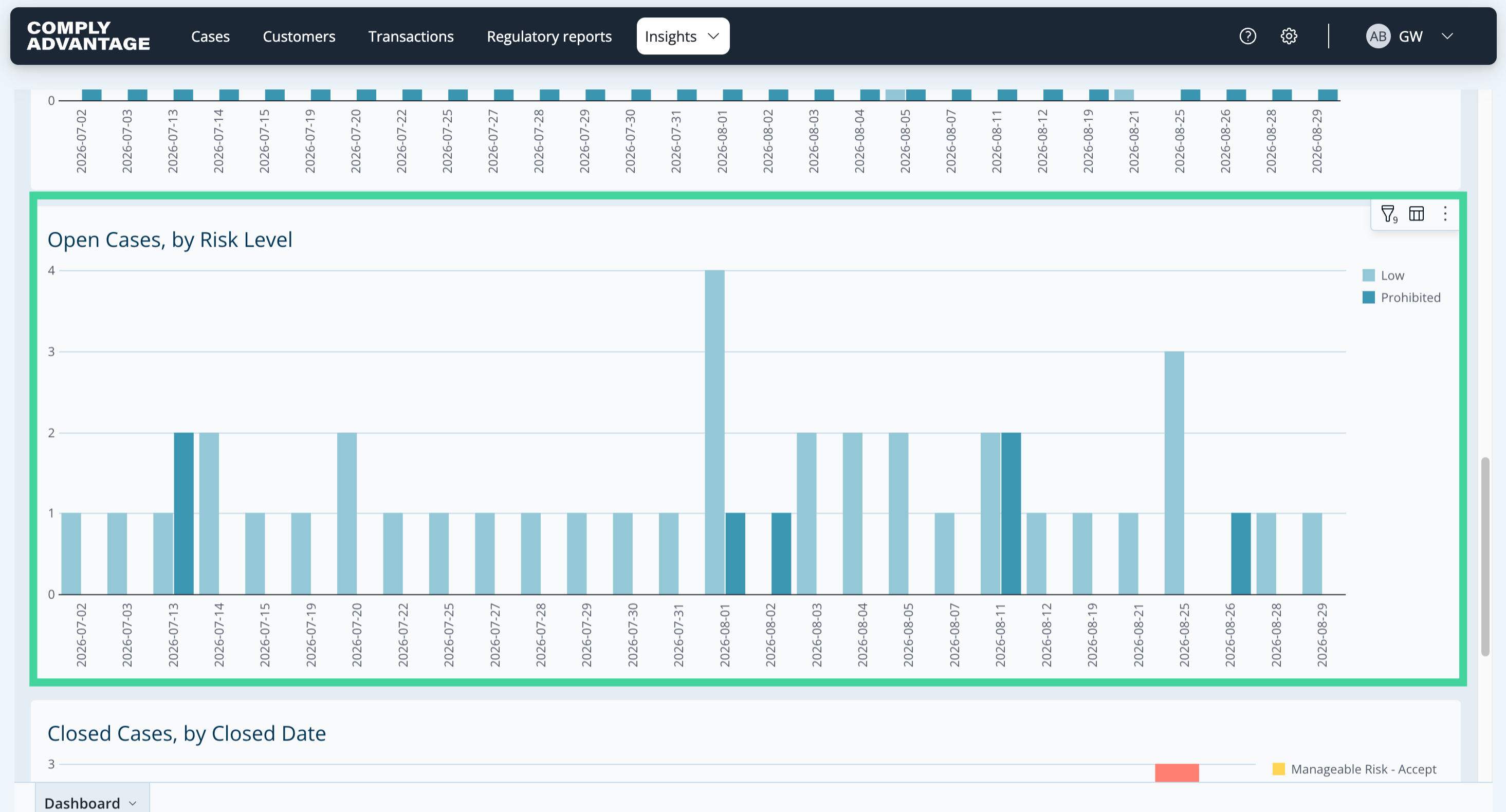Navigate to Transactions
1506x812 pixels.
(411, 36)
